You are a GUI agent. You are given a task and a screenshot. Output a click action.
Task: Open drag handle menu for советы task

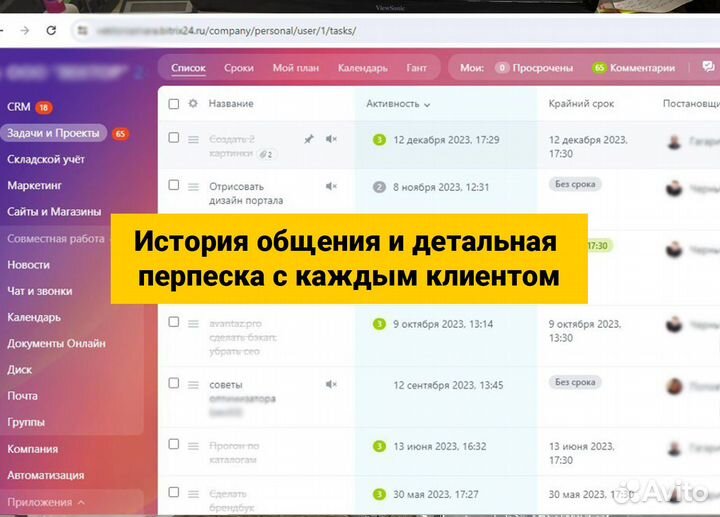193,385
